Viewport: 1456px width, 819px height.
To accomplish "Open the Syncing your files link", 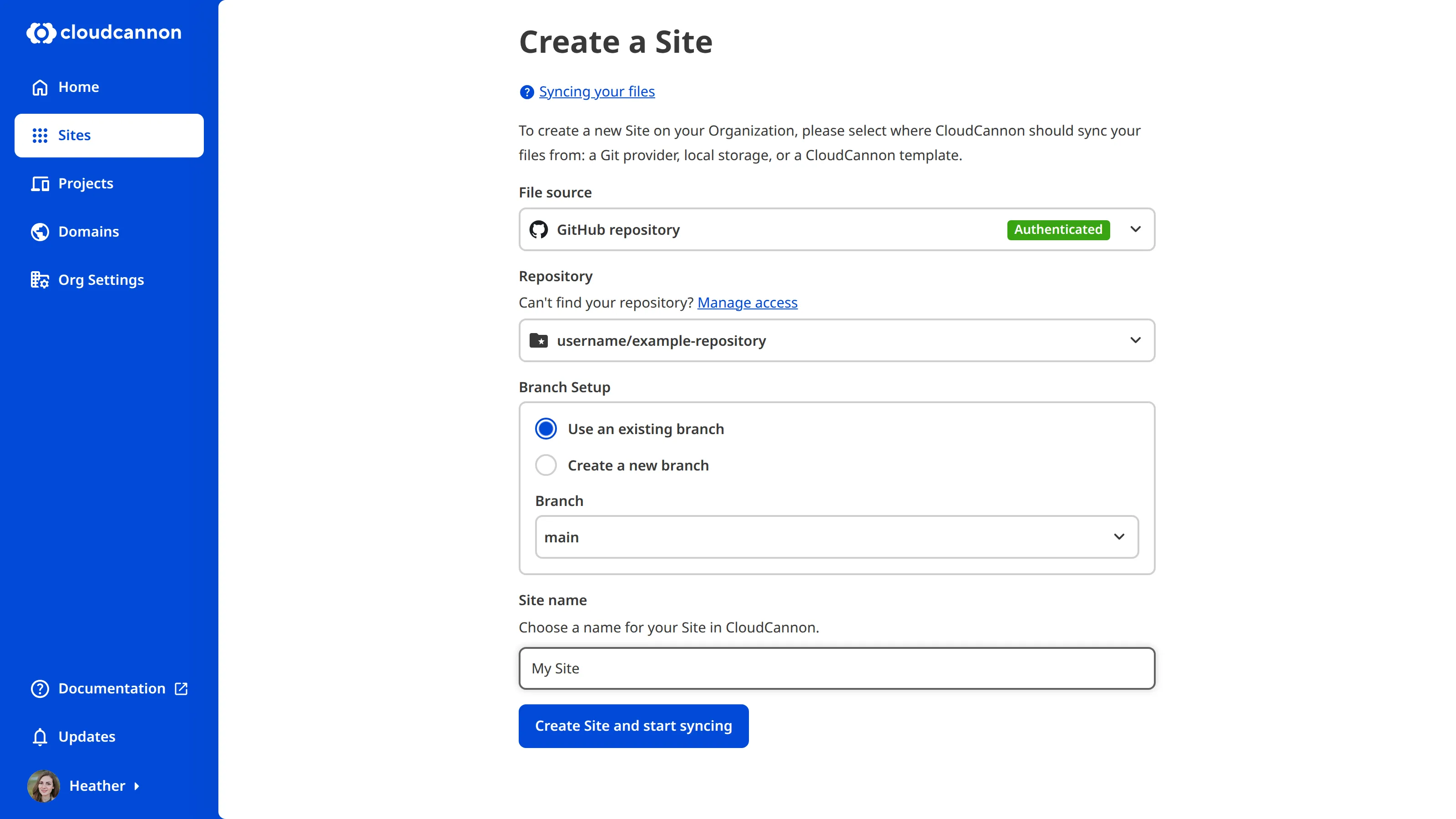I will click(x=597, y=91).
